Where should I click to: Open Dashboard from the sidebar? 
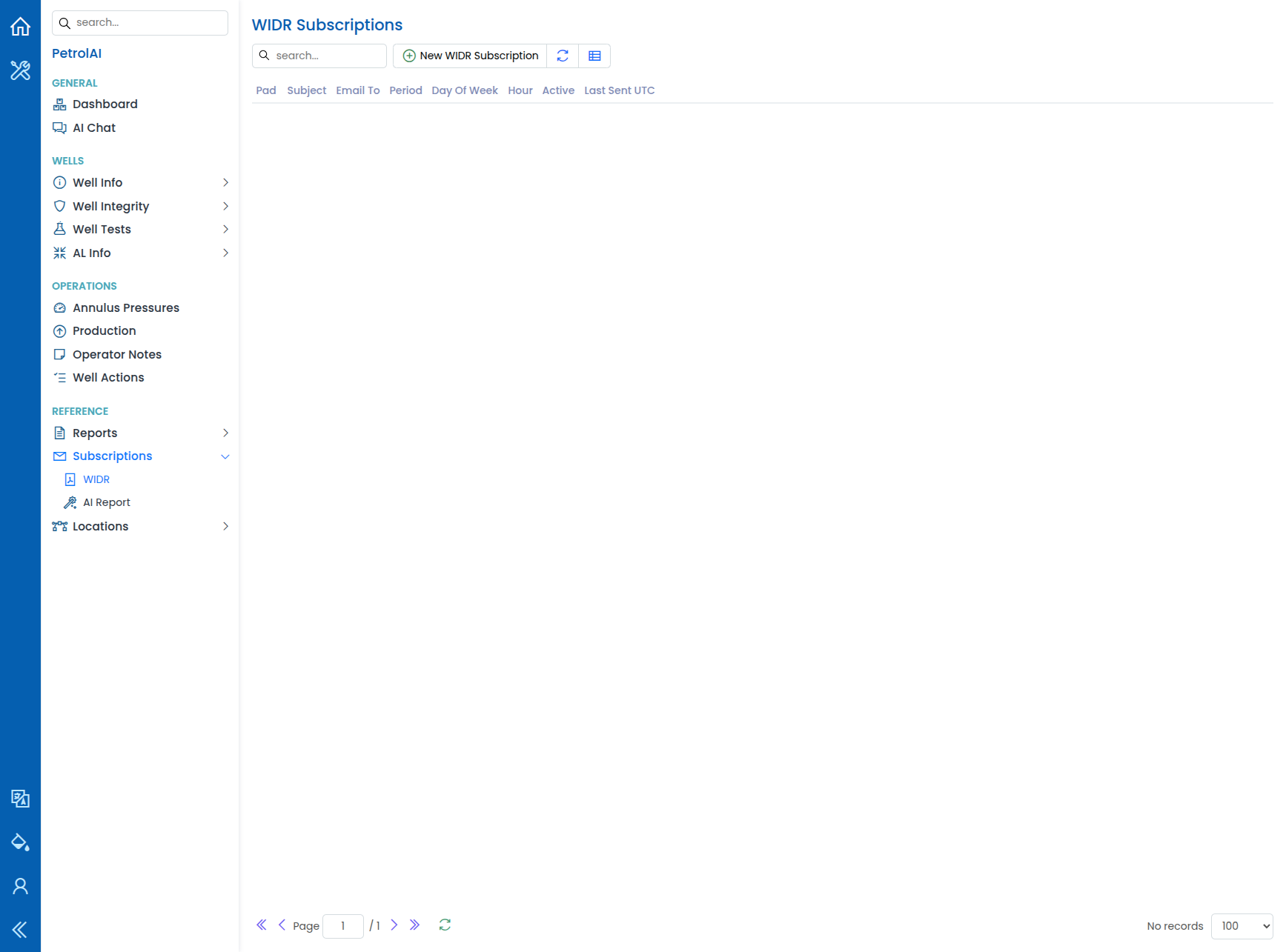pyautogui.click(x=105, y=104)
